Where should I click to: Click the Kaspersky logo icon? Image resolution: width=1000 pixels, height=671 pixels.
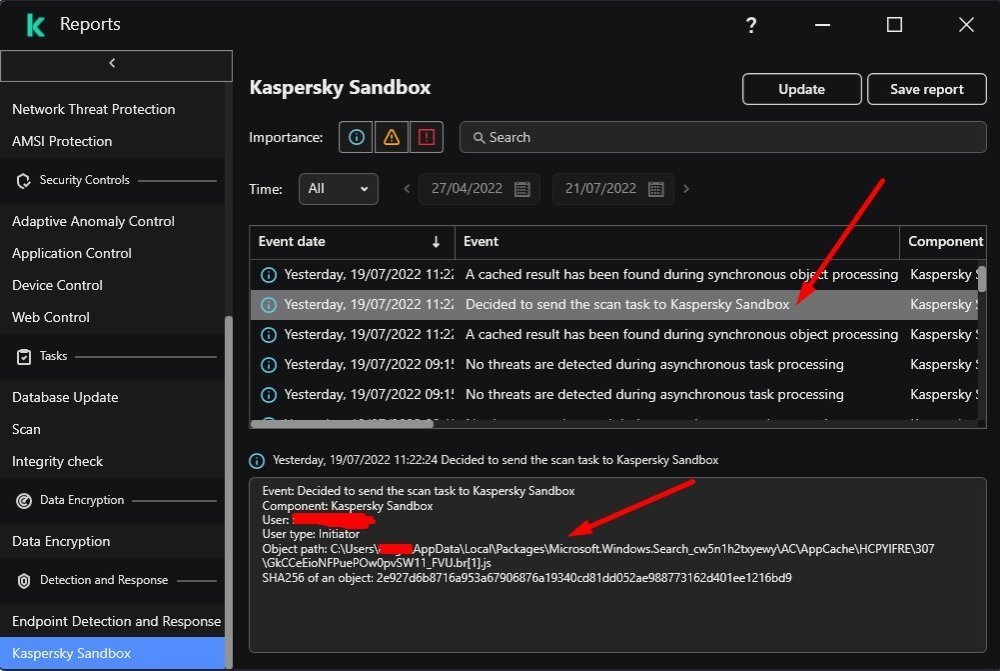click(x=36, y=25)
